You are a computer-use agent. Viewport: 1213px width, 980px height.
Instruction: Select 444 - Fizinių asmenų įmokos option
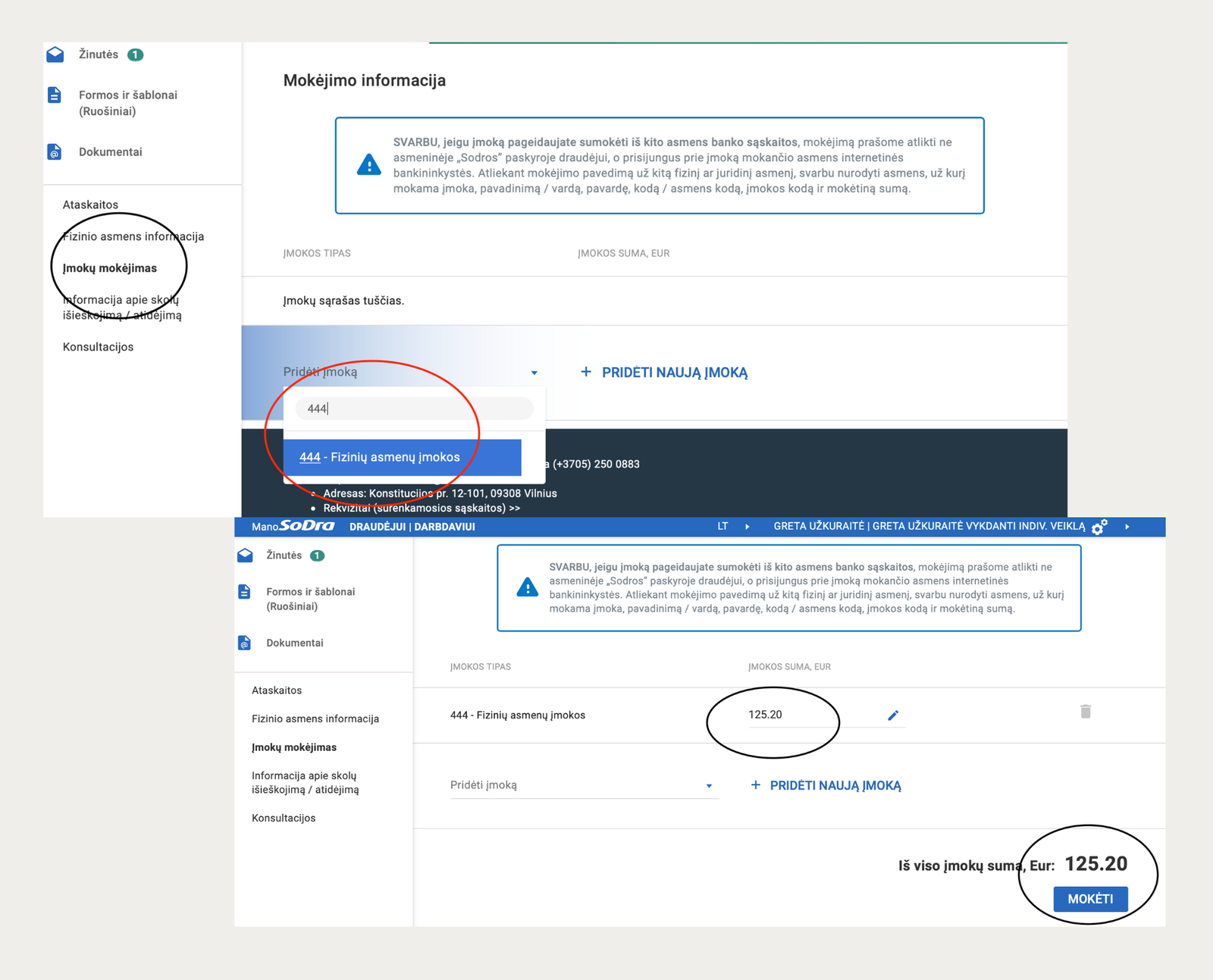tap(402, 457)
